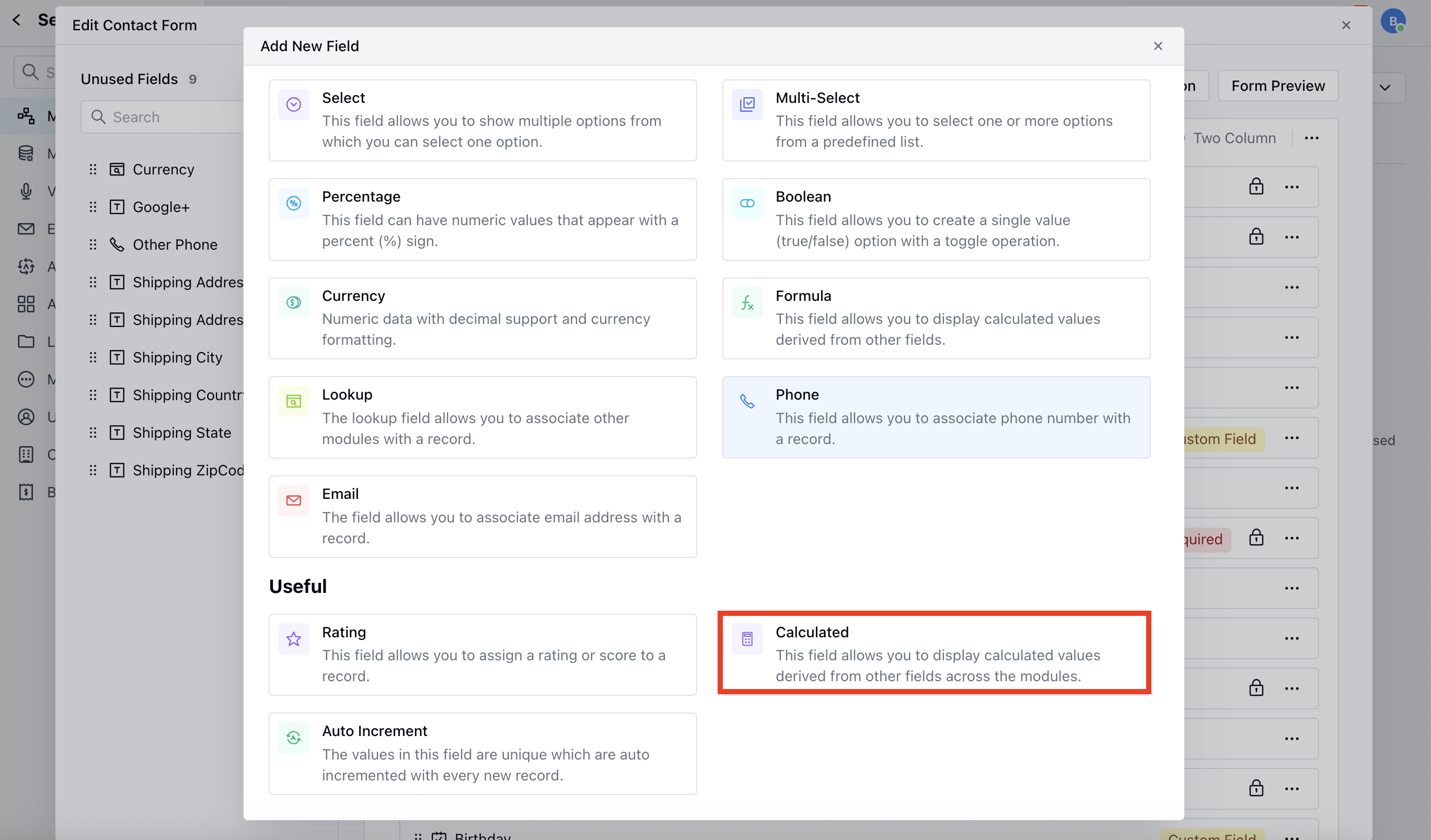Click the Email envelope icon in the dialog

point(294,500)
